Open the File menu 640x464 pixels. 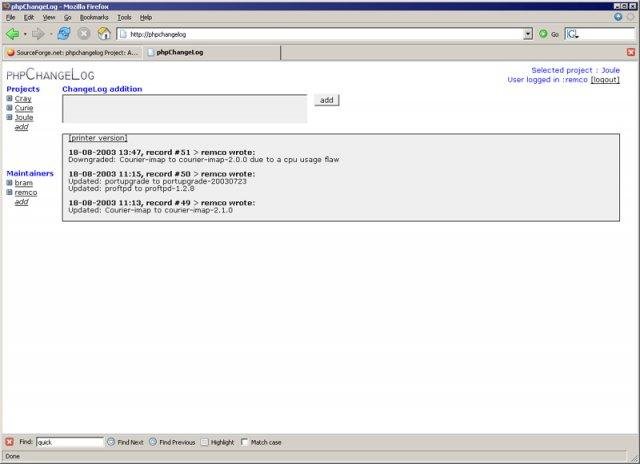(x=11, y=17)
